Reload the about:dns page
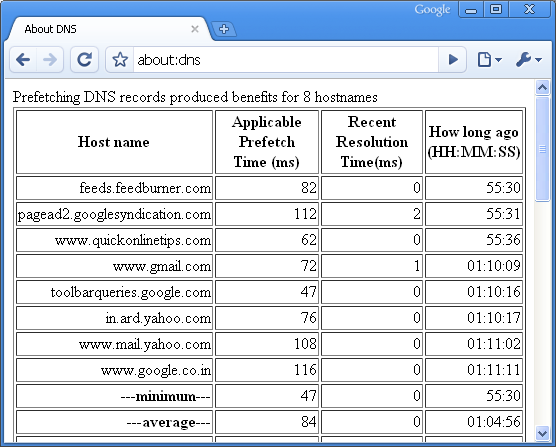The height and width of the screenshot is (447, 556). click(84, 60)
